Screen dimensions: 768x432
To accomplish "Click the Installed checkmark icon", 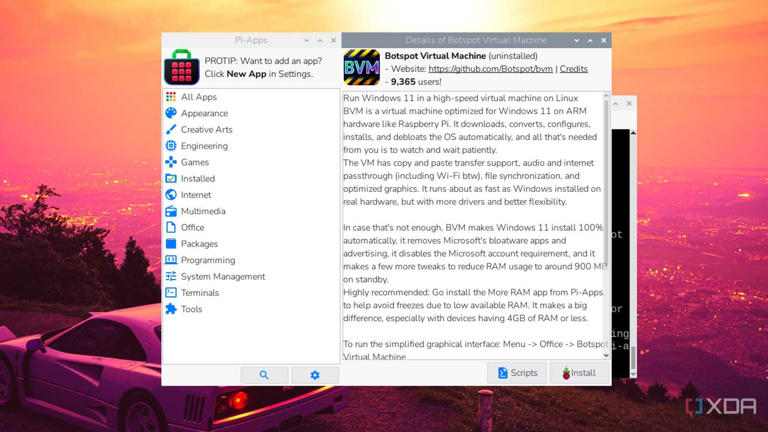I will click(170, 178).
